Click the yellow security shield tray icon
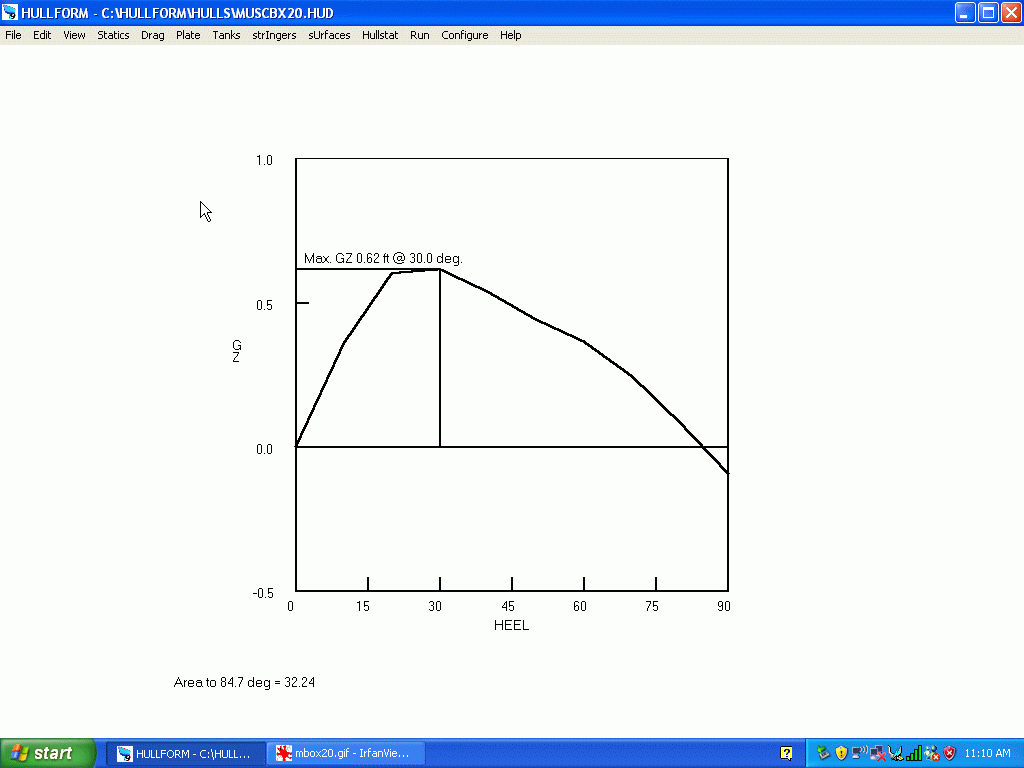The image size is (1024, 768). click(x=841, y=753)
